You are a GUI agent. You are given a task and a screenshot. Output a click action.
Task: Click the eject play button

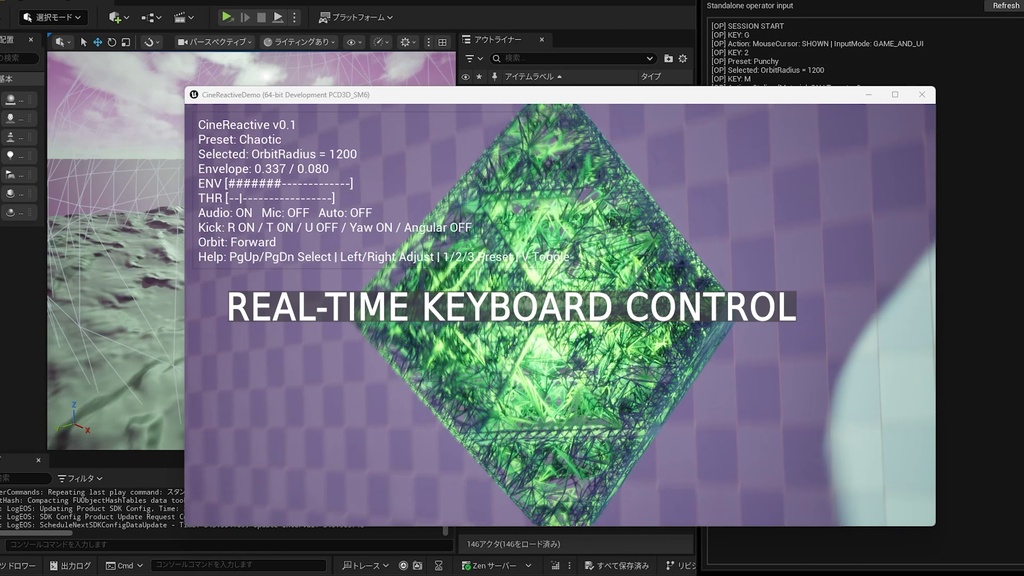(278, 17)
